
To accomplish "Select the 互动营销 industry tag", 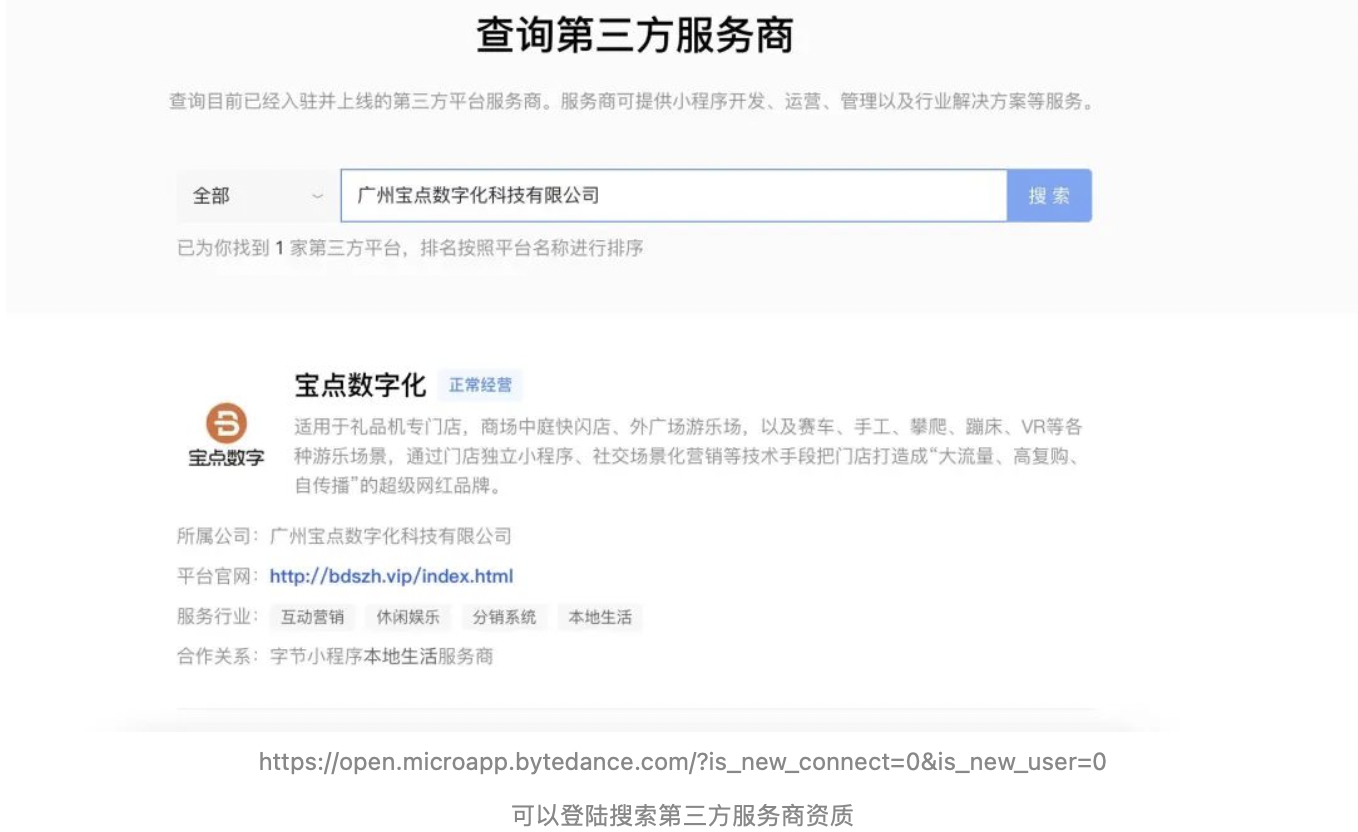I will (312, 617).
